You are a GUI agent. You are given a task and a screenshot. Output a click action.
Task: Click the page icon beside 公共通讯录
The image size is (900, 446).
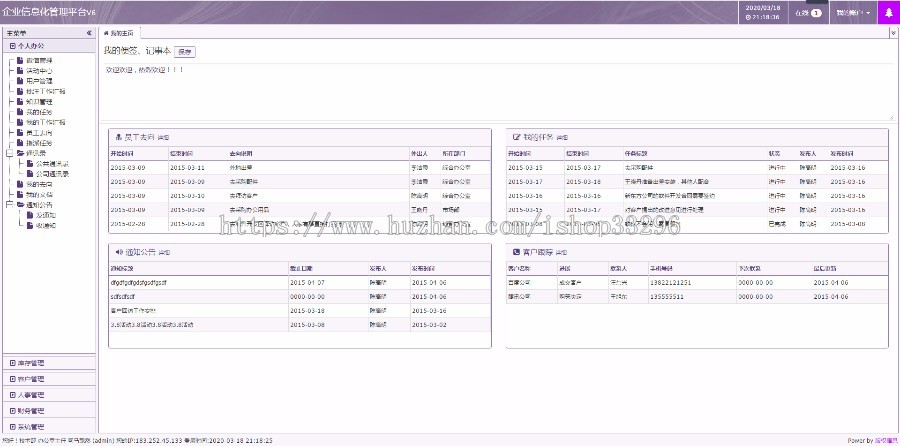click(30, 164)
